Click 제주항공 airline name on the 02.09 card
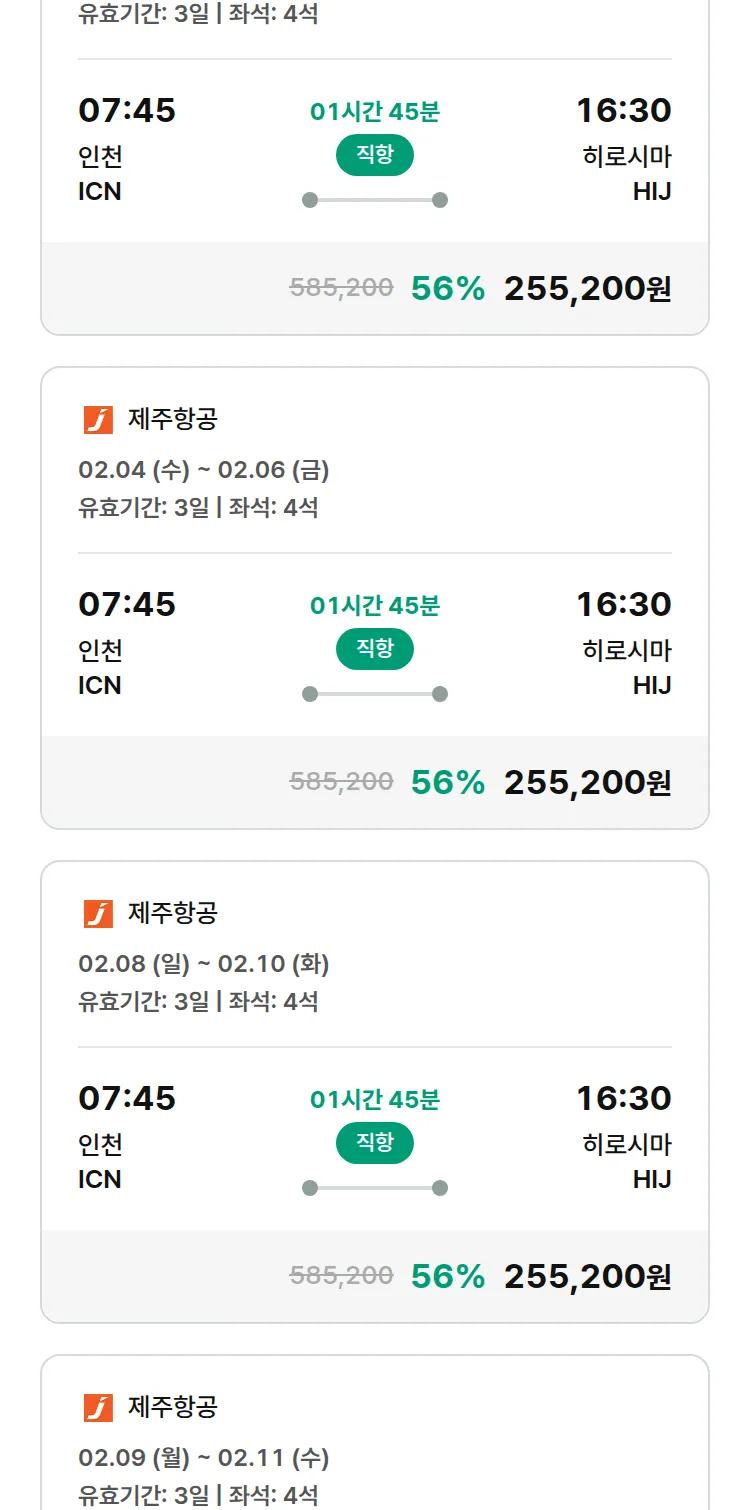Viewport: 750px width, 1510px height. coord(173,1407)
